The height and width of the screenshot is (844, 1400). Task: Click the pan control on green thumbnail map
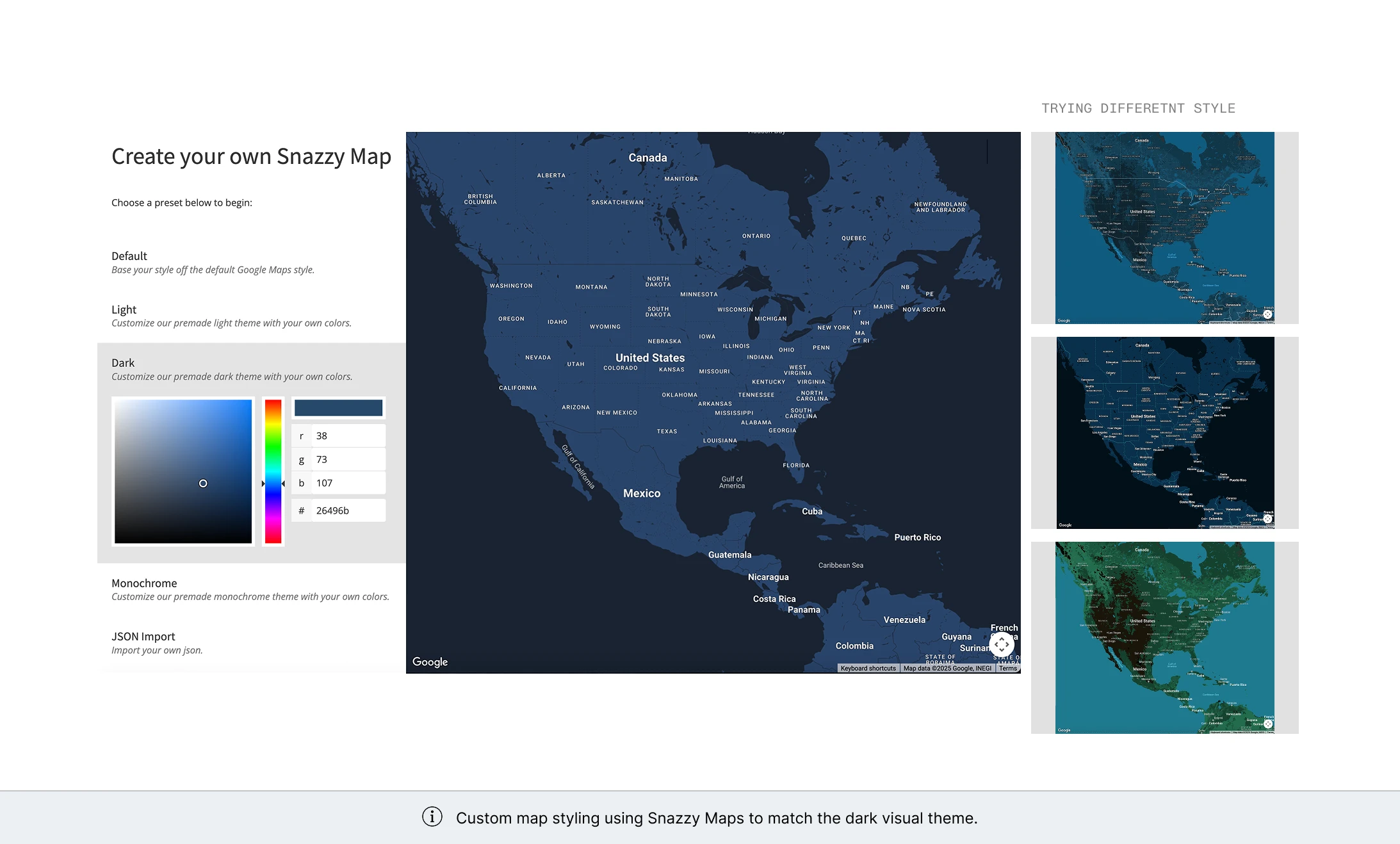point(1267,724)
